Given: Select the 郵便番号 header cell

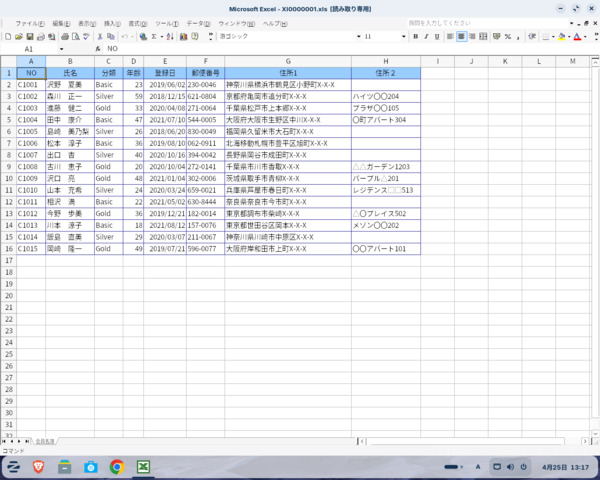Looking at the screenshot, I should [x=205, y=73].
